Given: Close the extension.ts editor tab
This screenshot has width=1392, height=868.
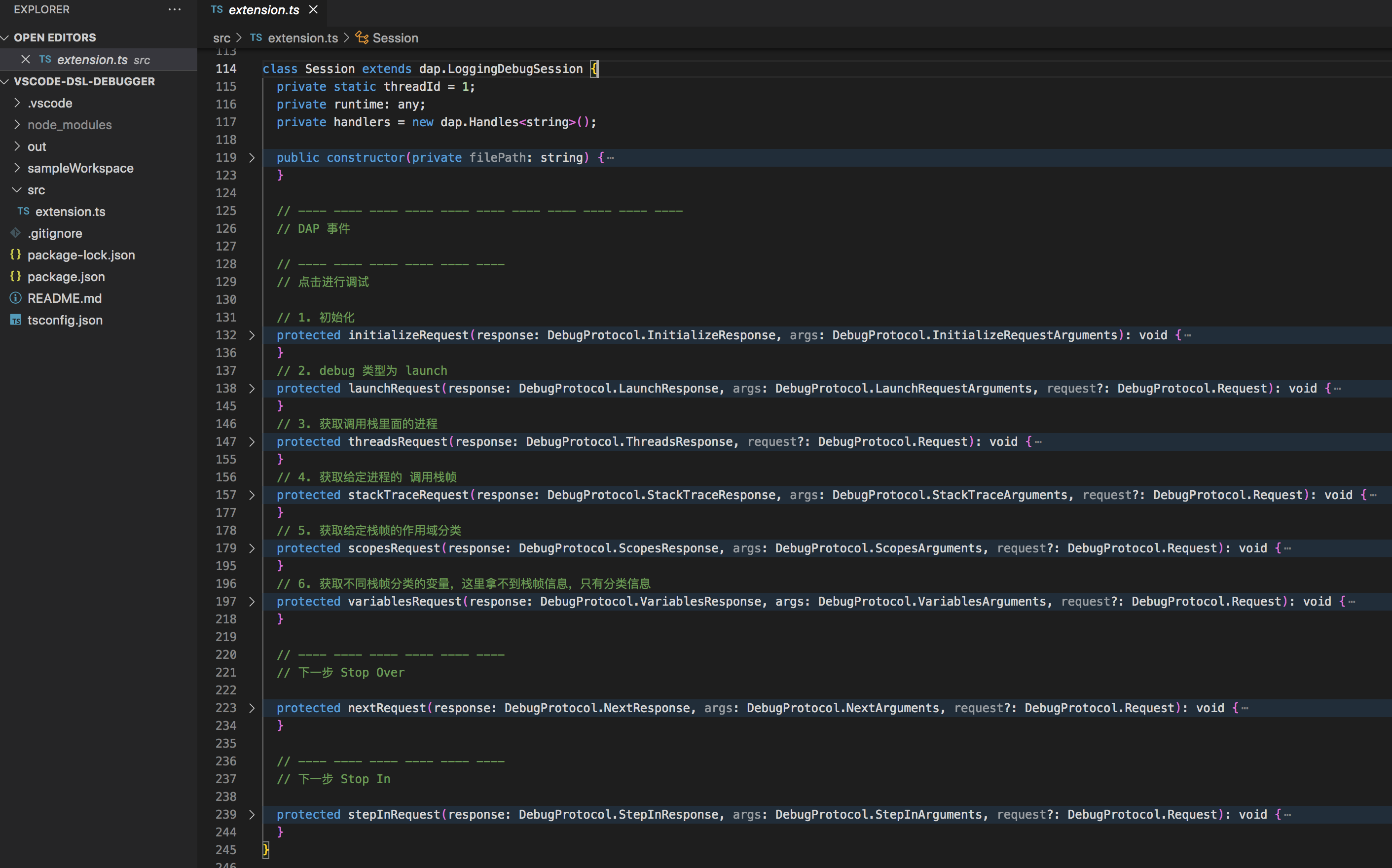Looking at the screenshot, I should 313,10.
